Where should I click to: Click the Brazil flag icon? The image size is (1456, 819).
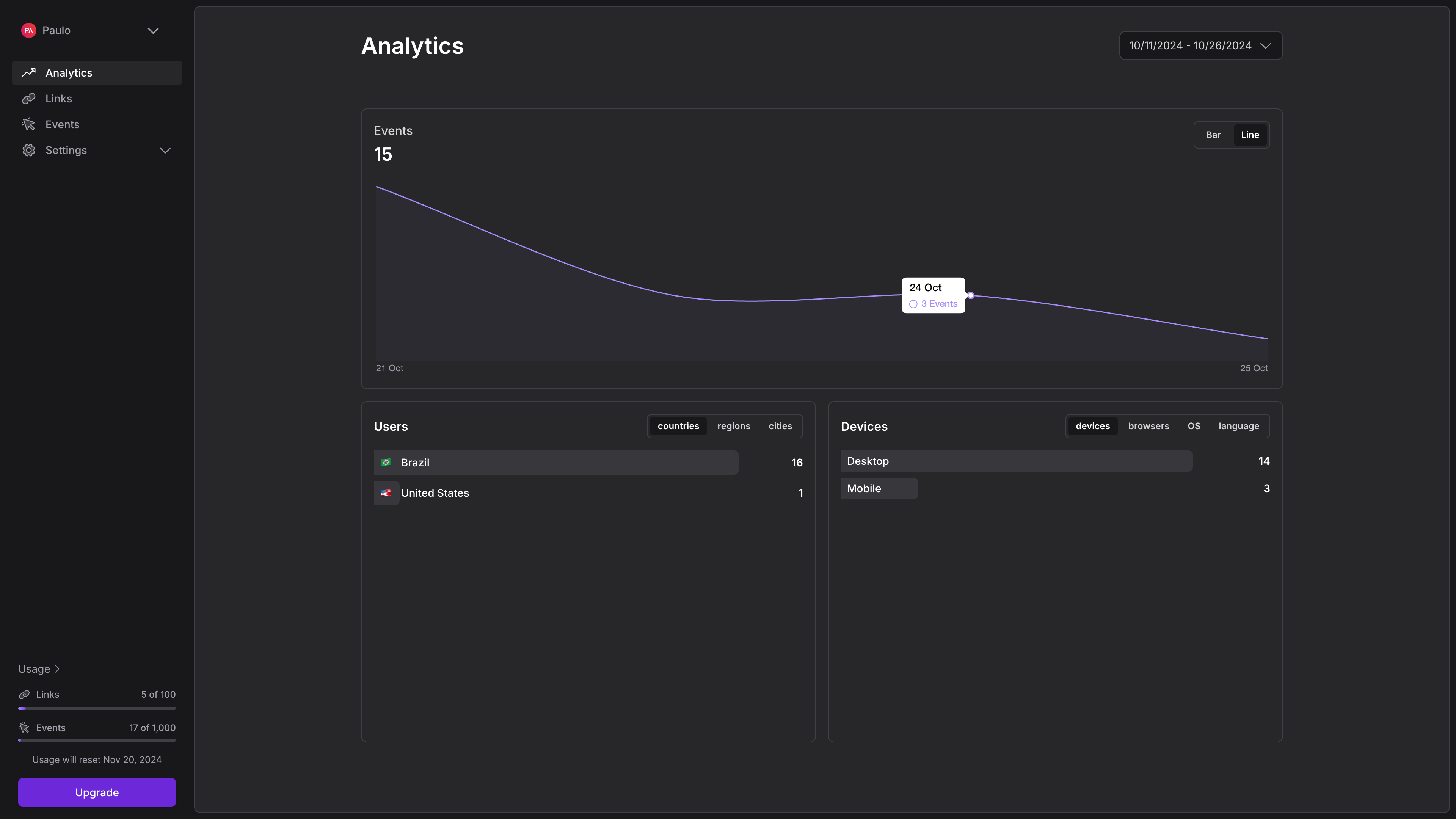386,462
